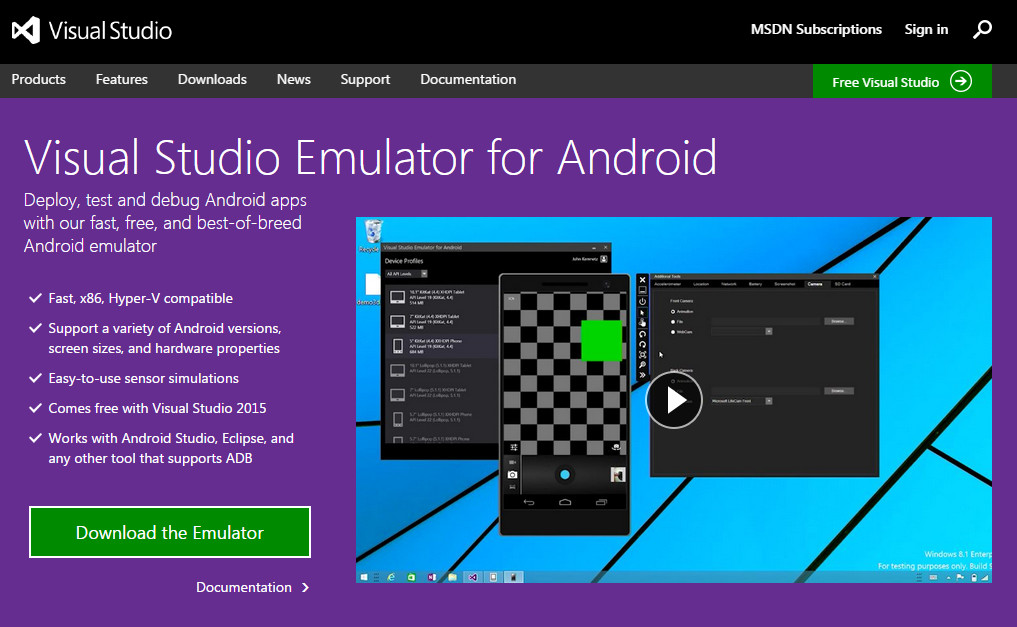Click the Visual Studio logo
This screenshot has height=627, width=1017.
[91, 30]
